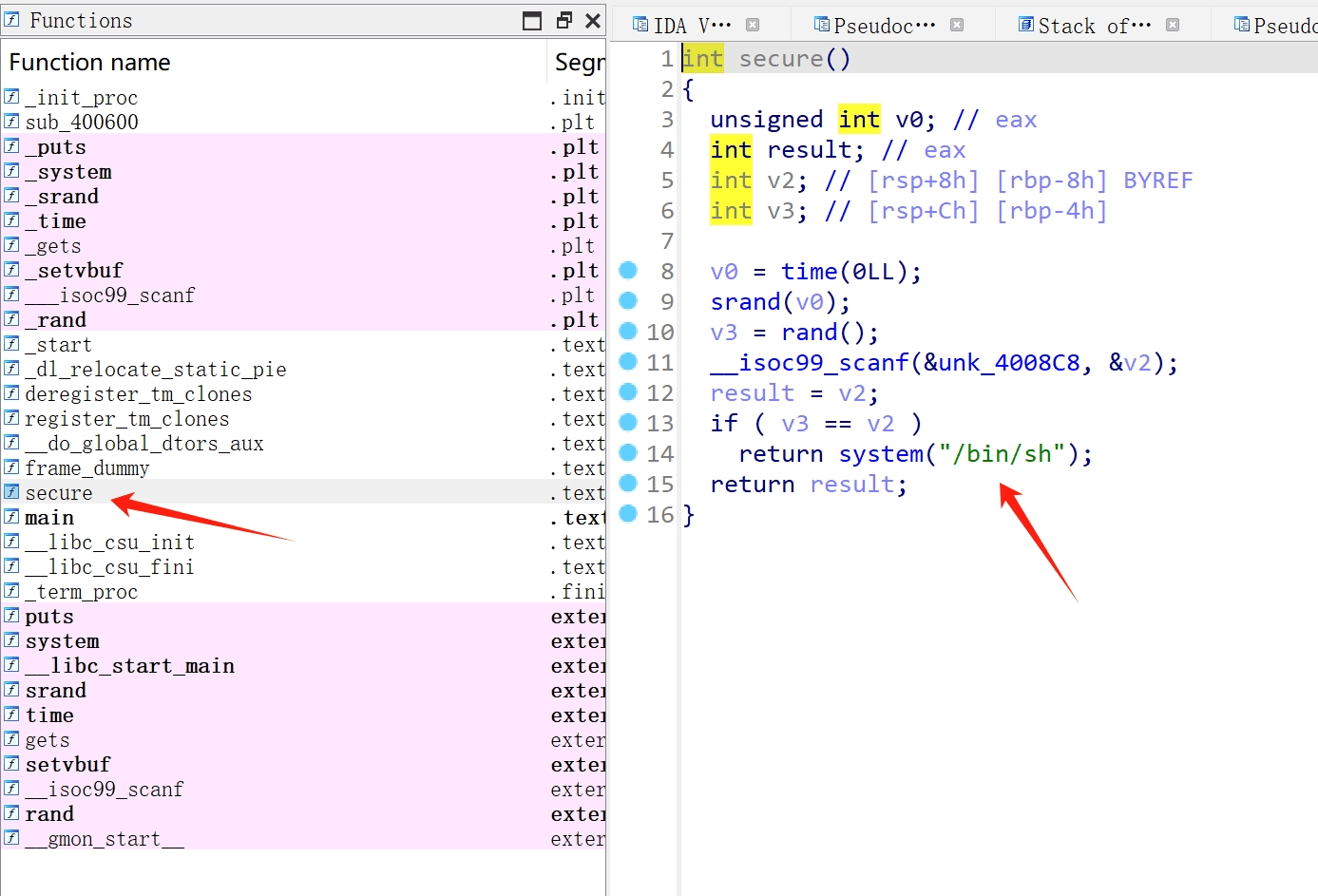The image size is (1318, 896).
Task: Click time call on line 8
Action: point(810,272)
